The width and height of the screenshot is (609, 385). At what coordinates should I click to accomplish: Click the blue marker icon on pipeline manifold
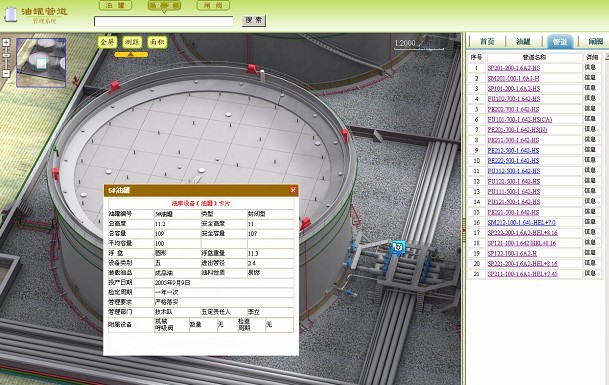pos(398,247)
